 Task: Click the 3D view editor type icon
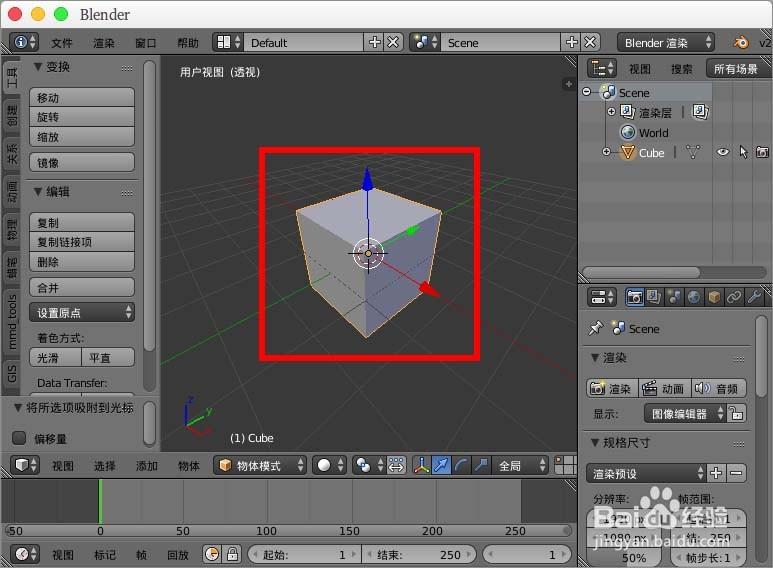click(x=25, y=465)
